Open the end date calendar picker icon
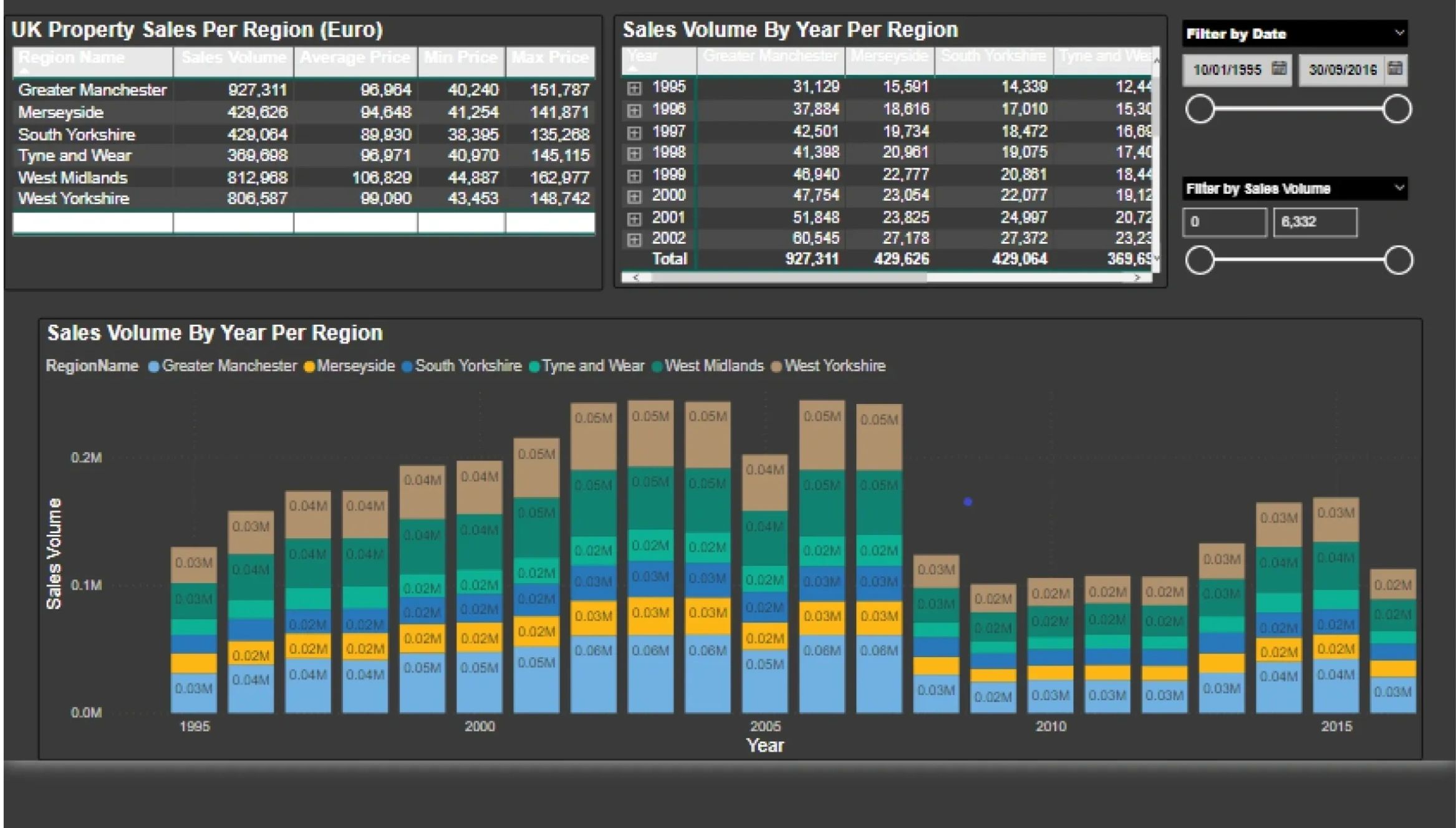 tap(1395, 69)
